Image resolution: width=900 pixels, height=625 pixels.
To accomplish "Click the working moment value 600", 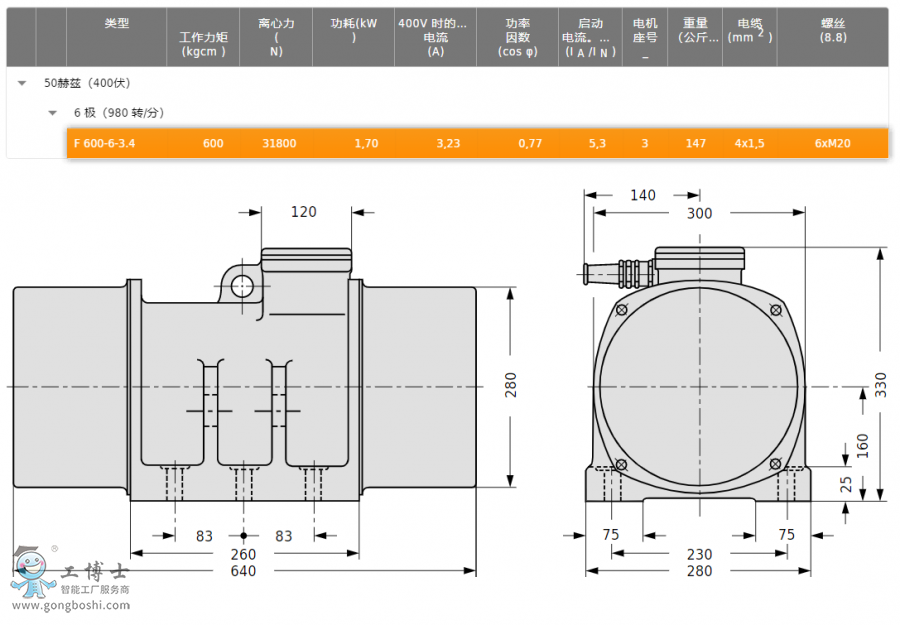I will click(x=213, y=143).
